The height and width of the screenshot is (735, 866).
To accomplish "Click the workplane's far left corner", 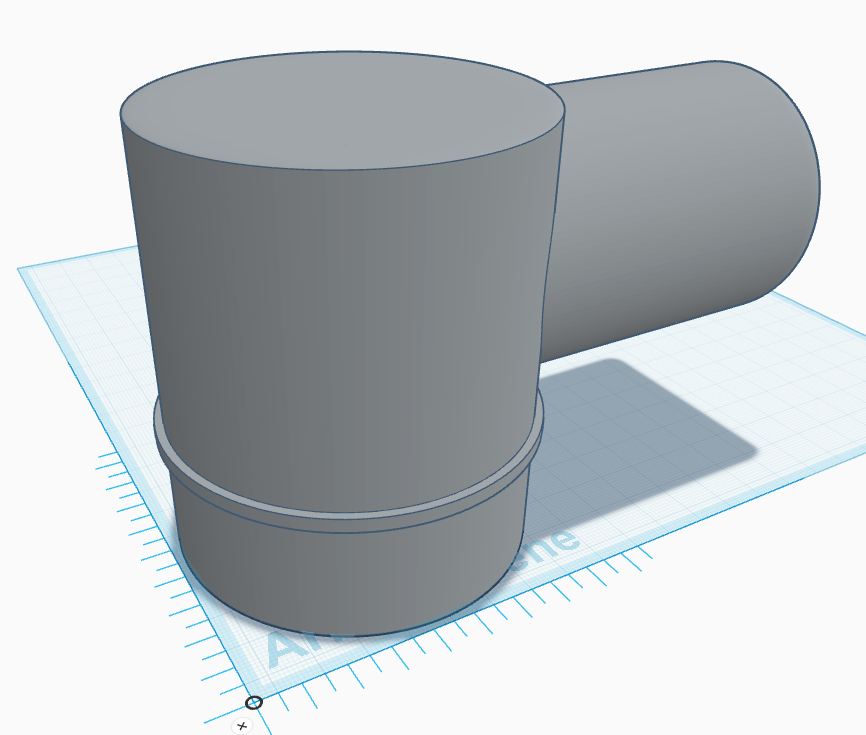I will 24,270.
